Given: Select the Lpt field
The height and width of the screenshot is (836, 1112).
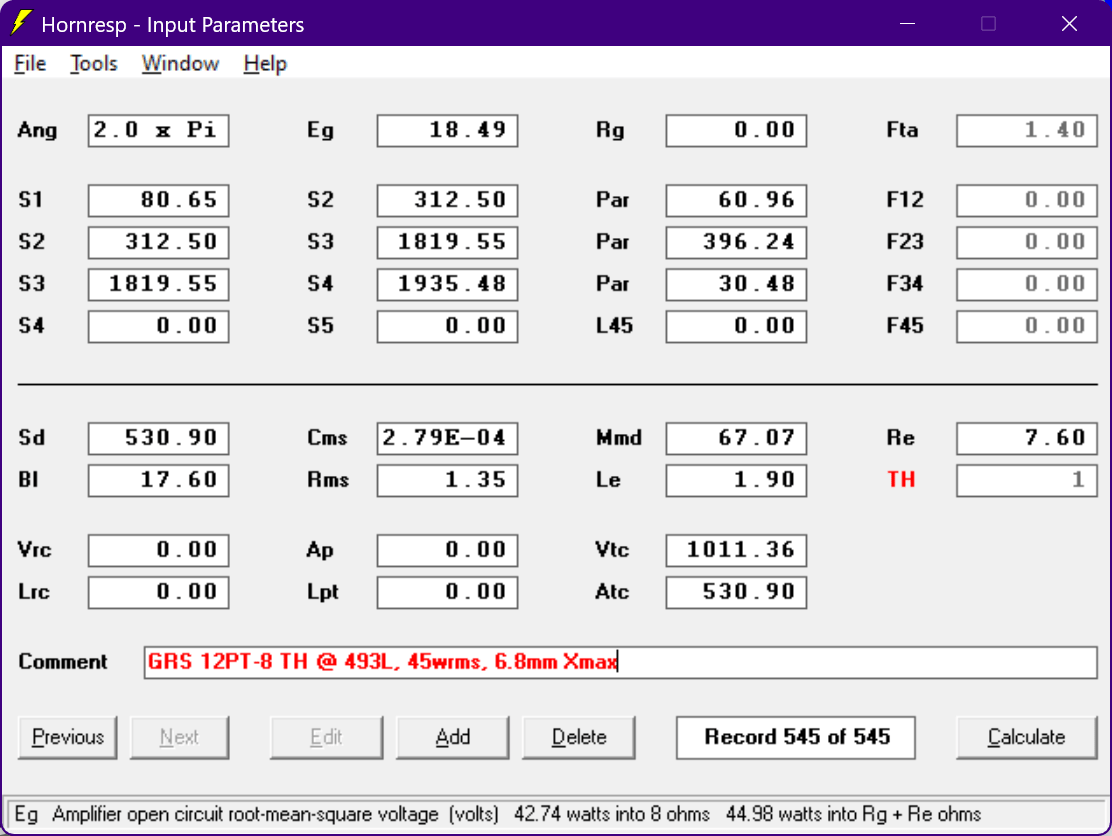Looking at the screenshot, I should pyautogui.click(x=447, y=592).
